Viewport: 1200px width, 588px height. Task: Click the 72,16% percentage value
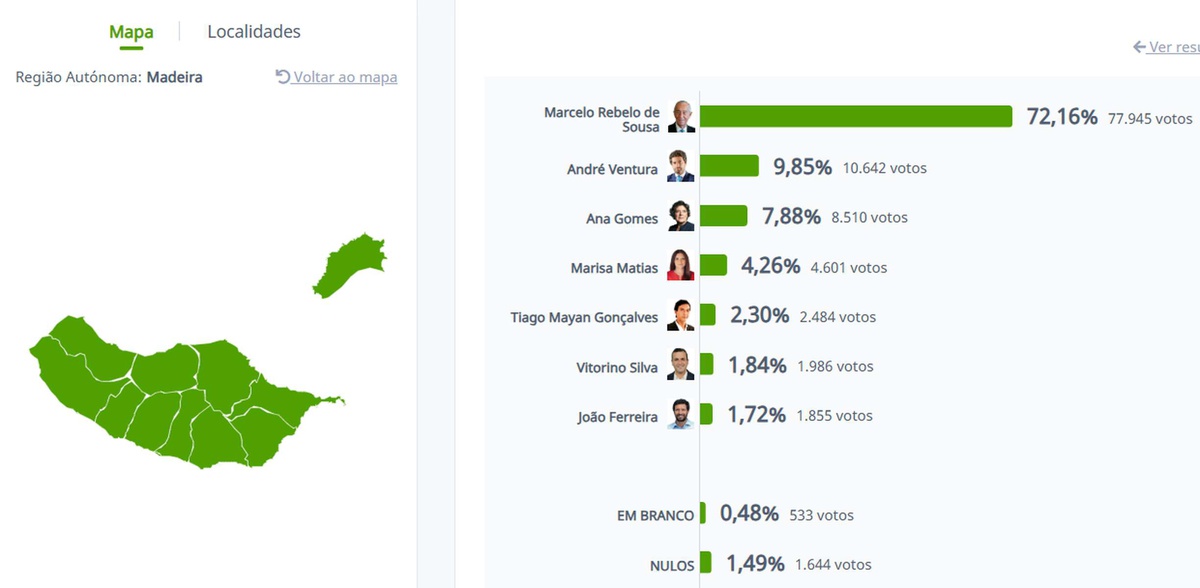[x=1062, y=117]
